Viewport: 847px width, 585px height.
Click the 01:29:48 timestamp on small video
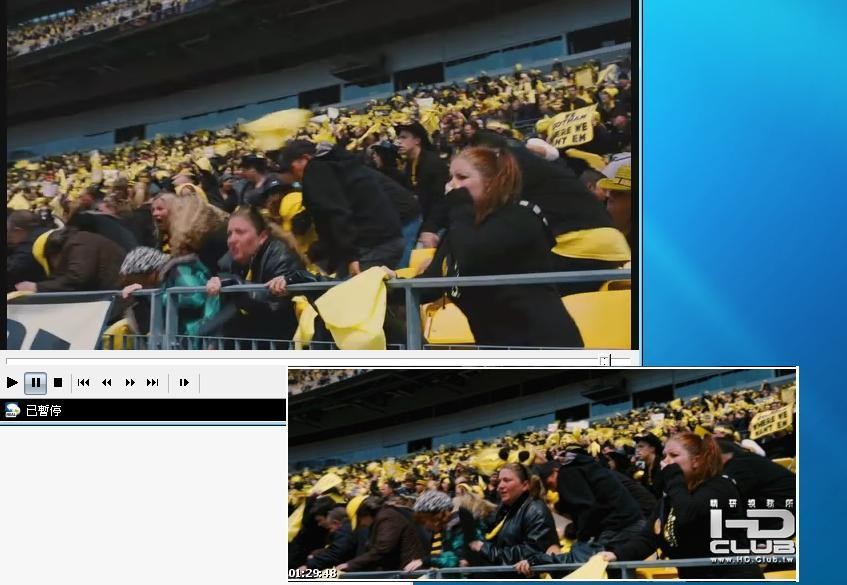[313, 573]
